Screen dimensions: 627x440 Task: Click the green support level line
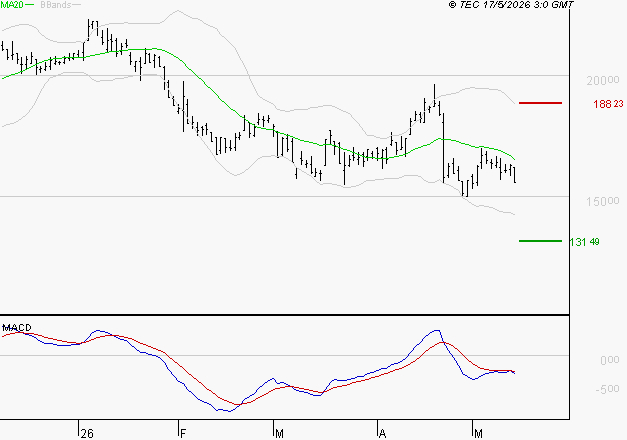pos(540,241)
